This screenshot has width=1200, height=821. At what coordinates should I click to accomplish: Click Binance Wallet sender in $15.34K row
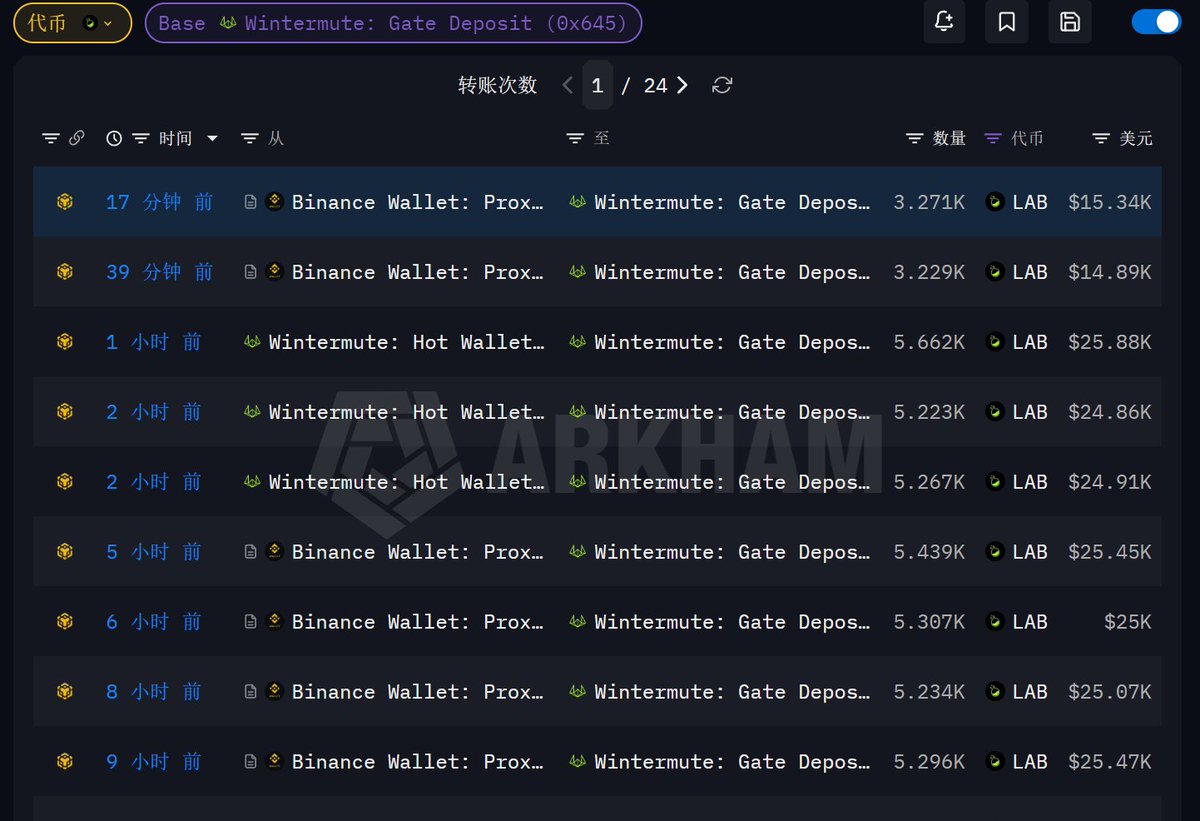(418, 202)
